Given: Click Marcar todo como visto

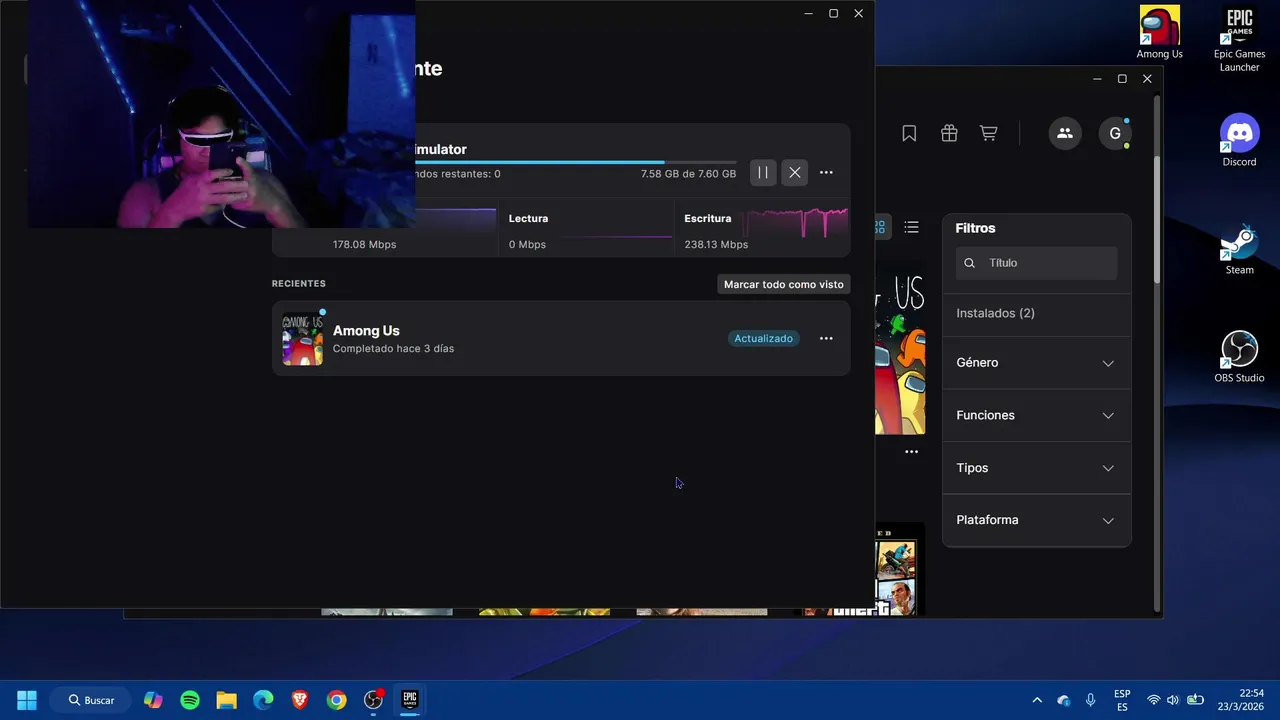Looking at the screenshot, I should (784, 284).
